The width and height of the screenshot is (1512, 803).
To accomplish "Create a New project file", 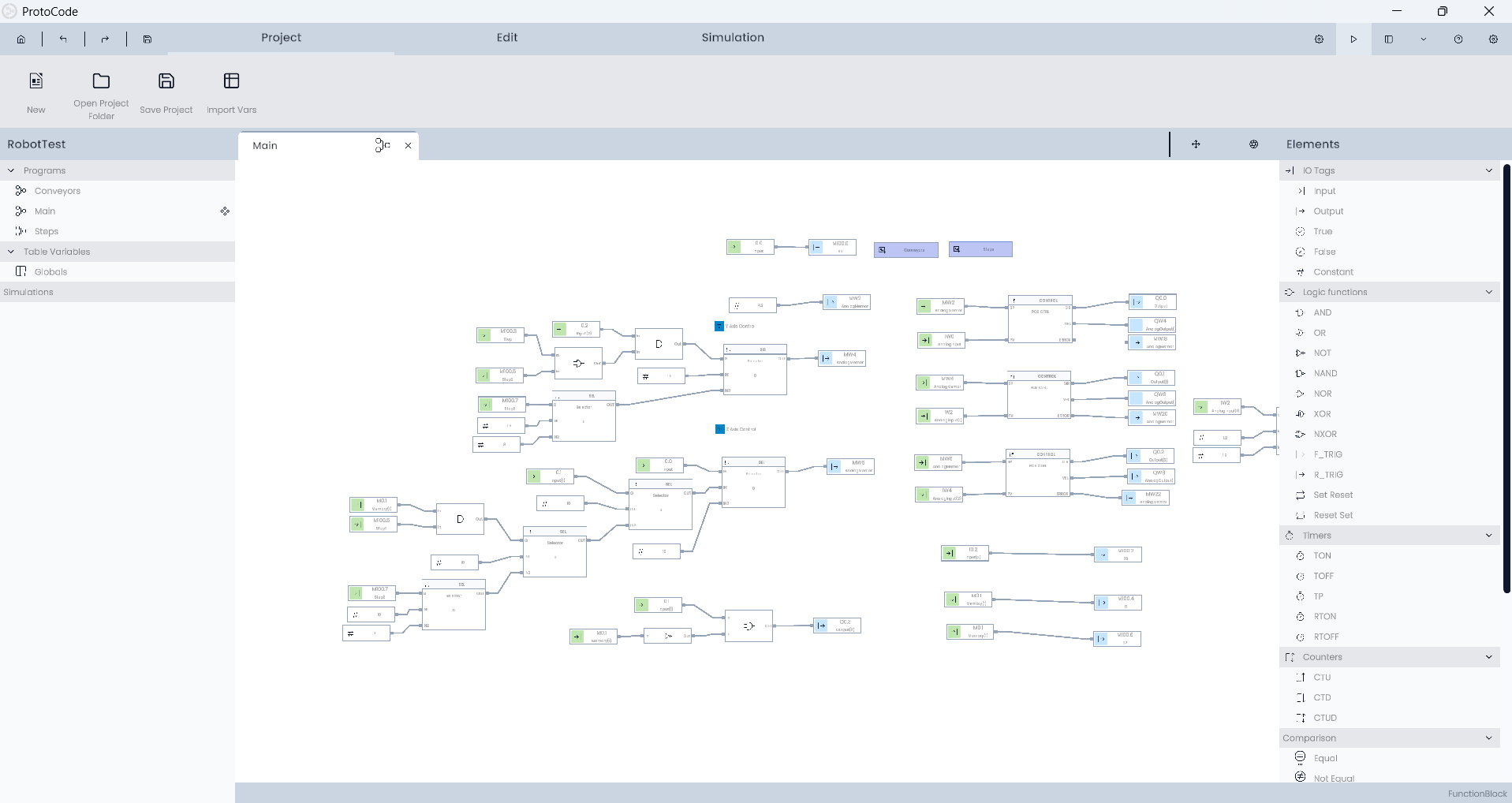I will (x=36, y=92).
